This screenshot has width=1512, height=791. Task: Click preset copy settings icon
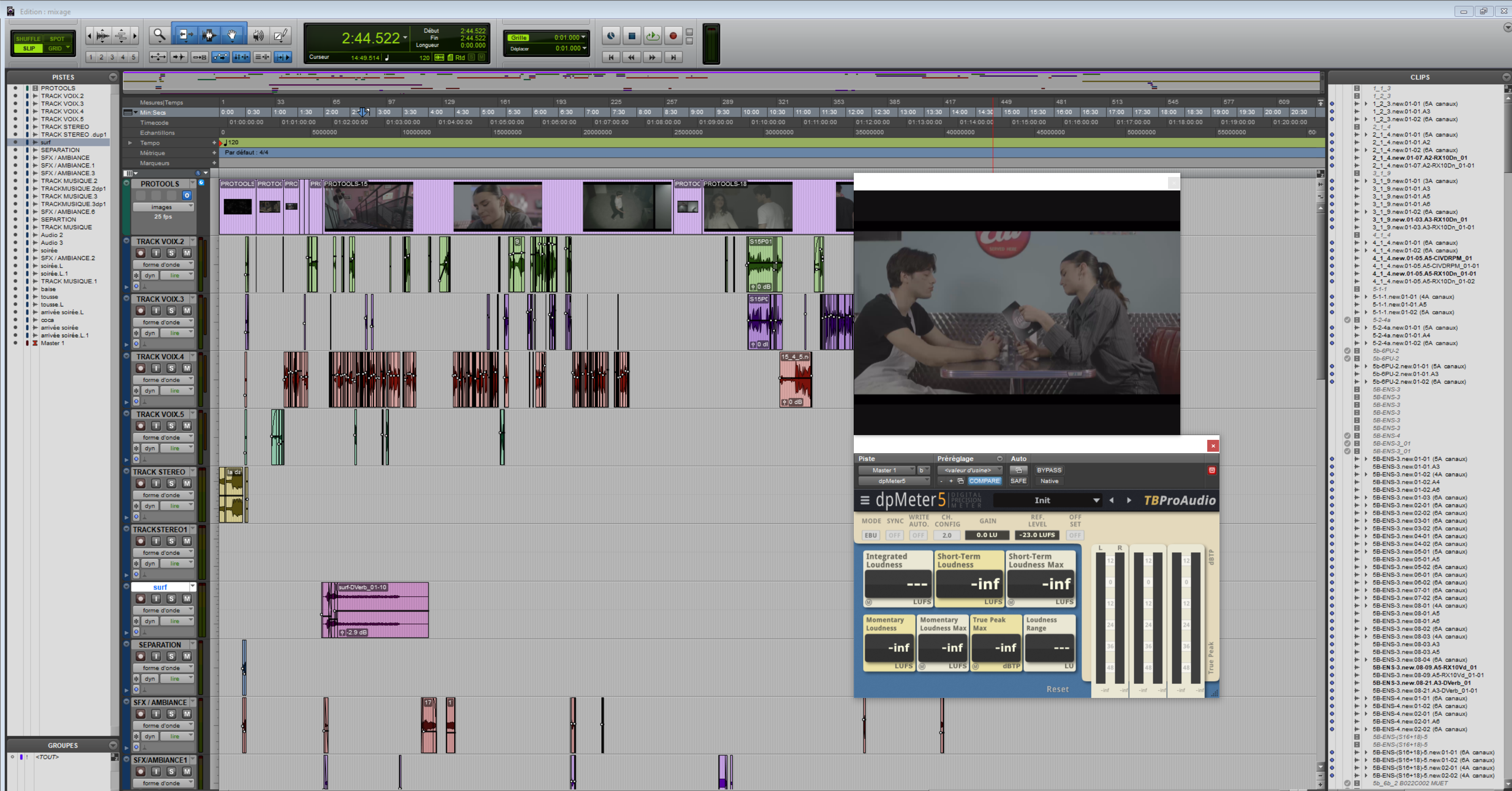click(961, 481)
